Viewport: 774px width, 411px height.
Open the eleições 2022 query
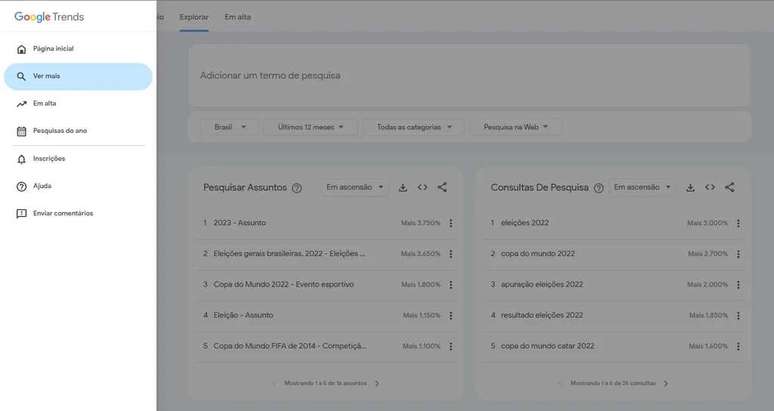[x=525, y=223]
